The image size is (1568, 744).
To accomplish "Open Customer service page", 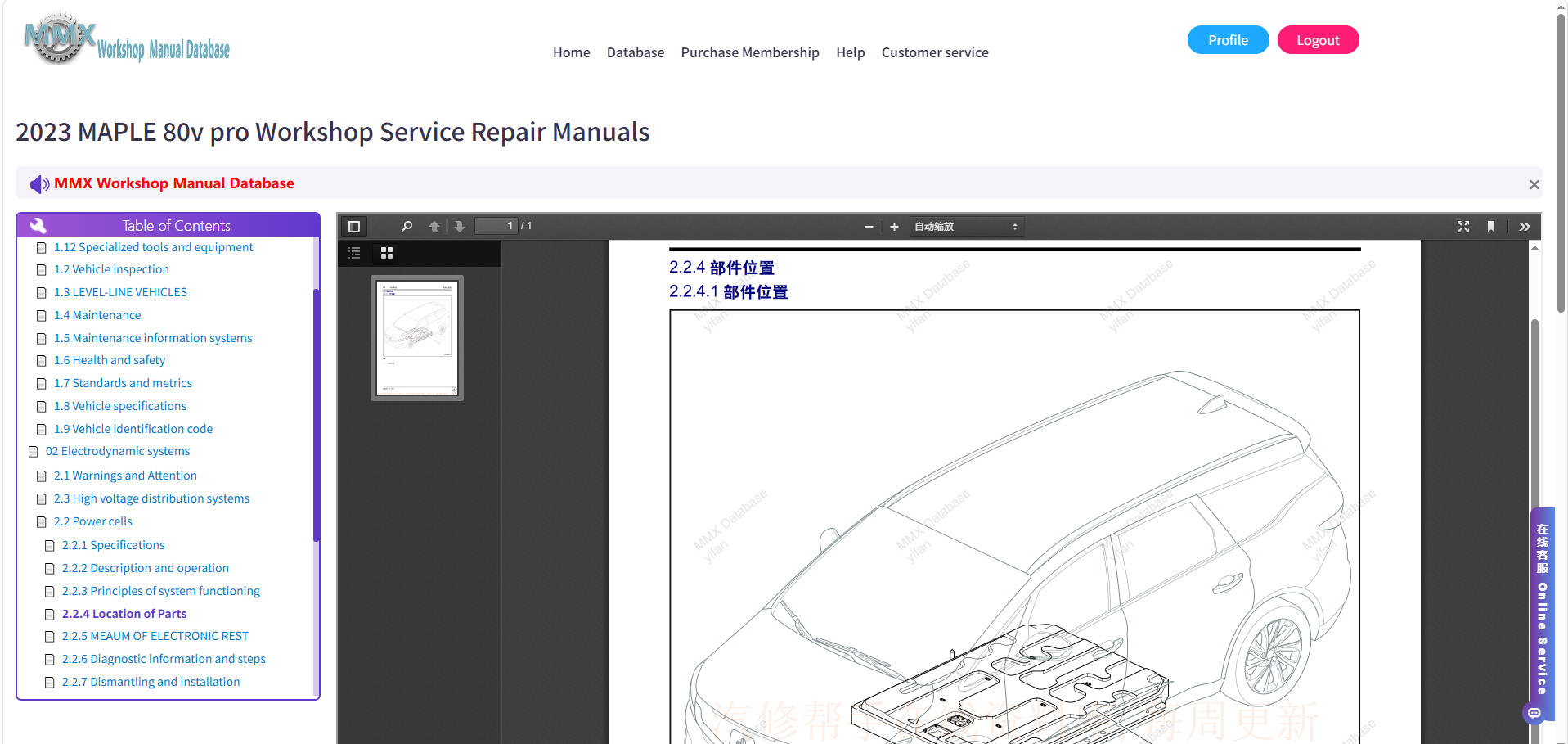I will coord(935,52).
